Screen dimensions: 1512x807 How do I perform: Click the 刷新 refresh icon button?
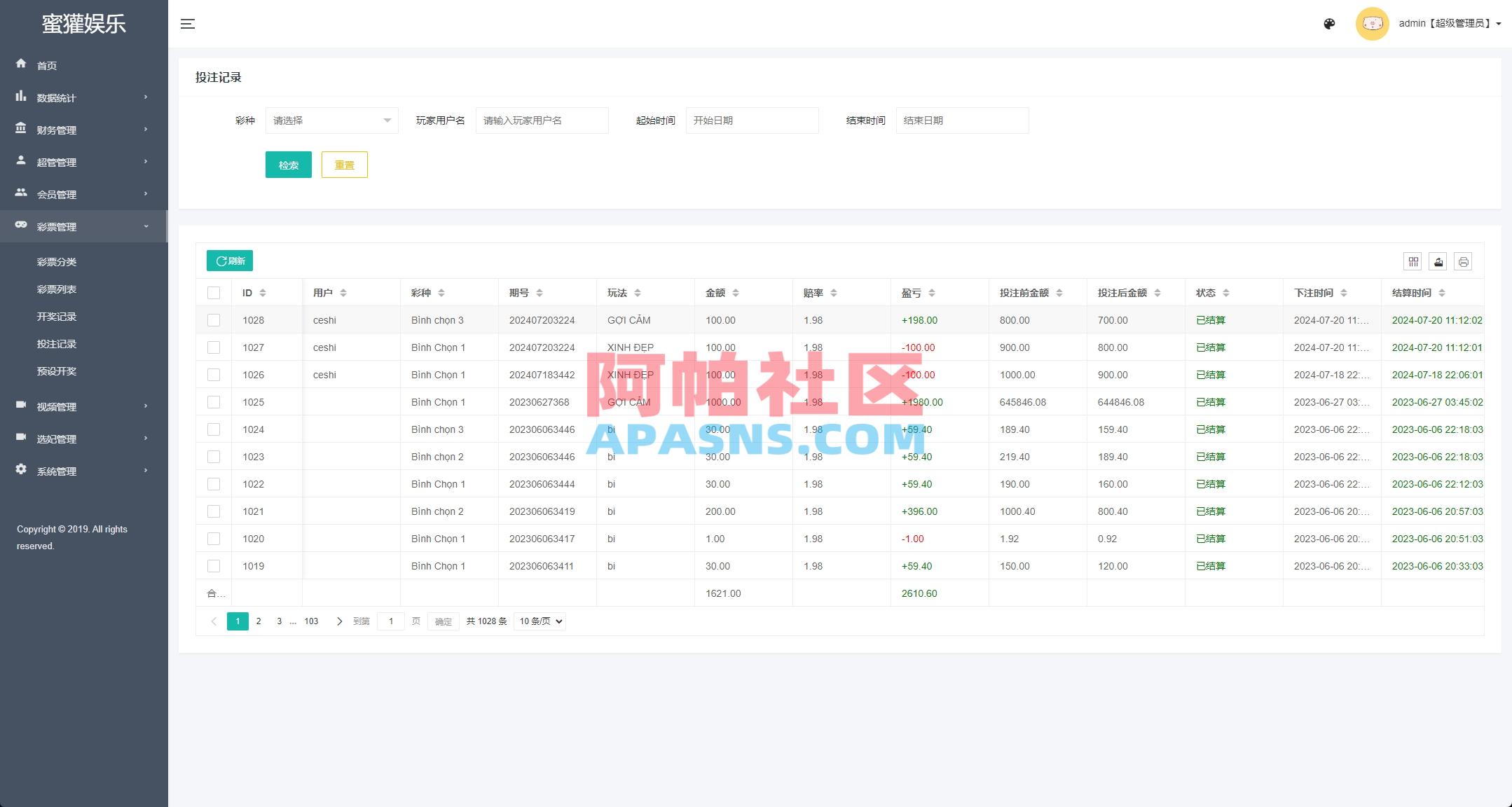(229, 260)
